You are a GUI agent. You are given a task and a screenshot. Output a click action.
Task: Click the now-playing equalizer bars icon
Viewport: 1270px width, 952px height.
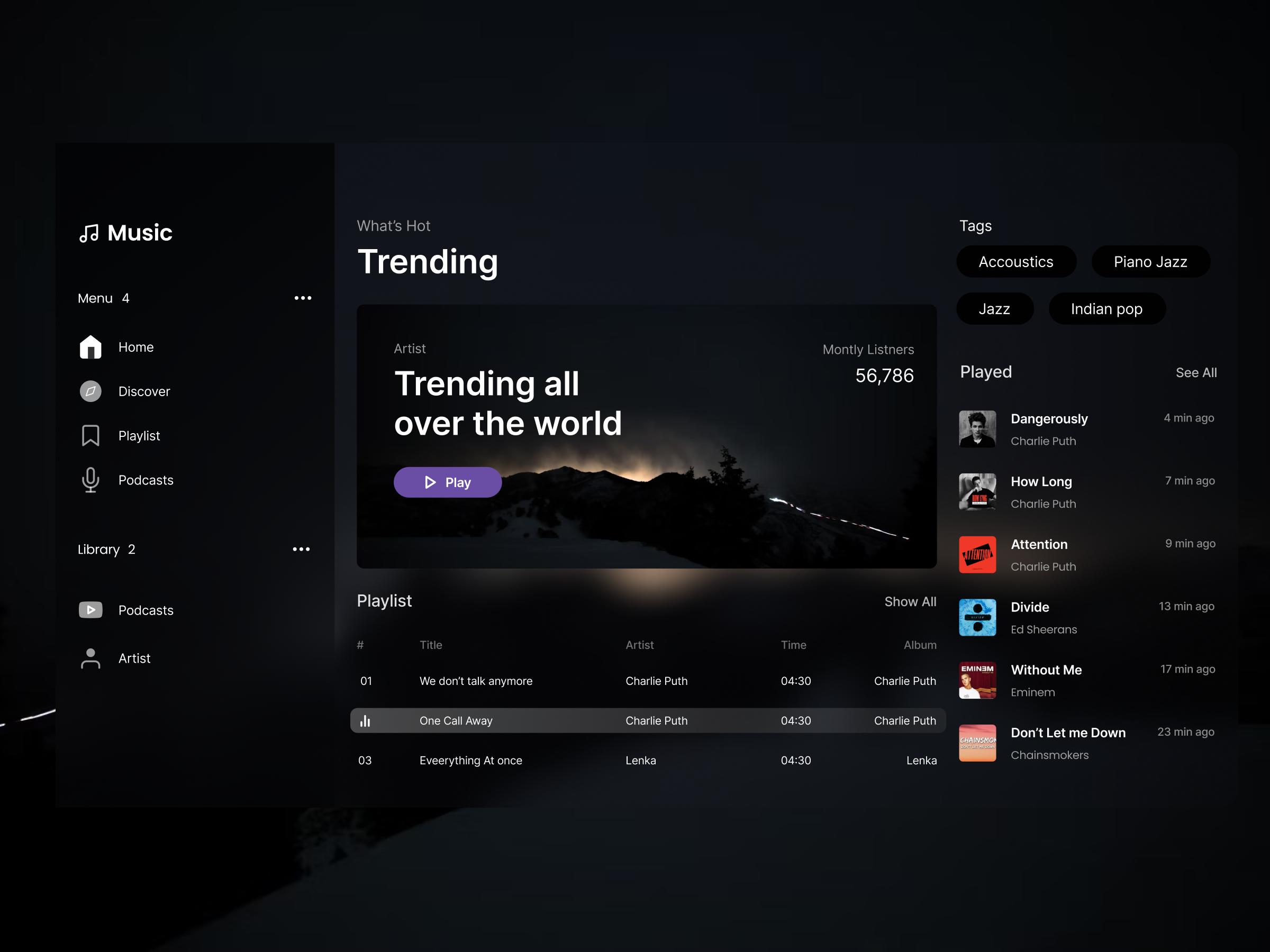coord(365,721)
